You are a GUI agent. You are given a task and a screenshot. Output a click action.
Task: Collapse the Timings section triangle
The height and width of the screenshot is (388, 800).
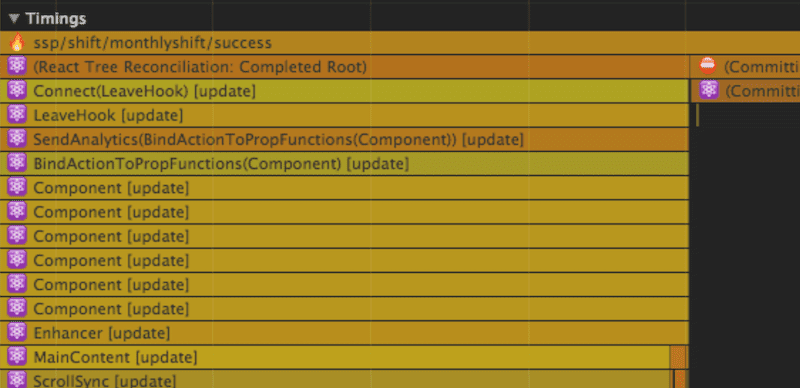coord(14,19)
